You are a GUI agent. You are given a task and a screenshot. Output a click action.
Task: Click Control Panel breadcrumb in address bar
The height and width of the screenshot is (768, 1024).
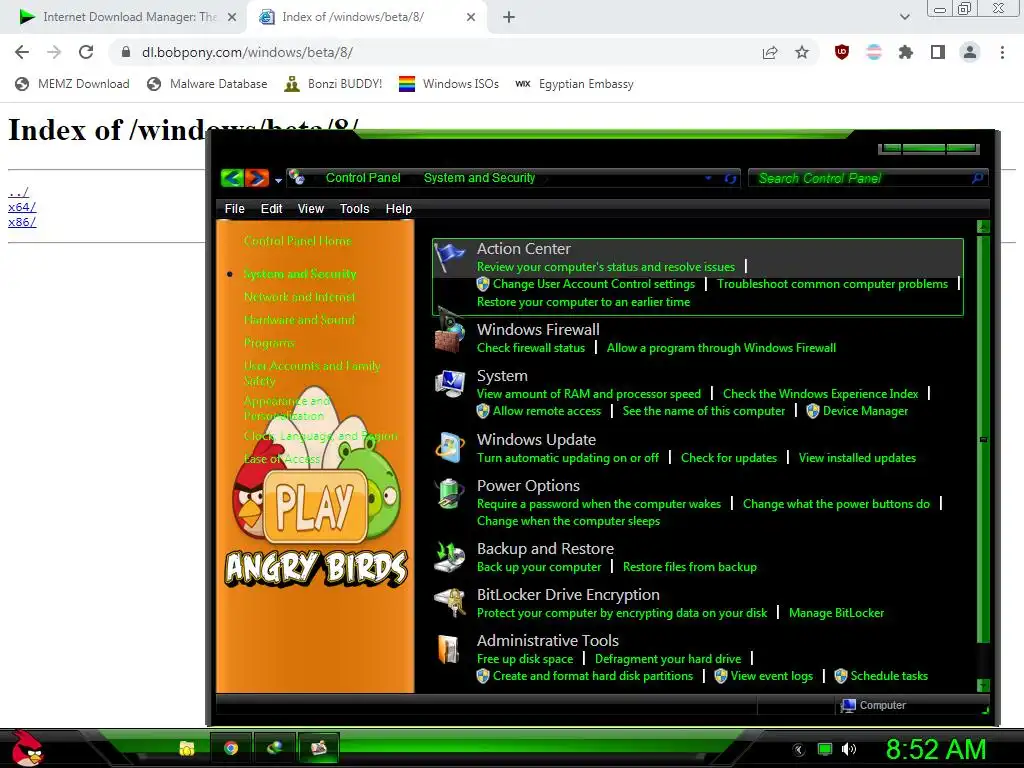pyautogui.click(x=363, y=178)
